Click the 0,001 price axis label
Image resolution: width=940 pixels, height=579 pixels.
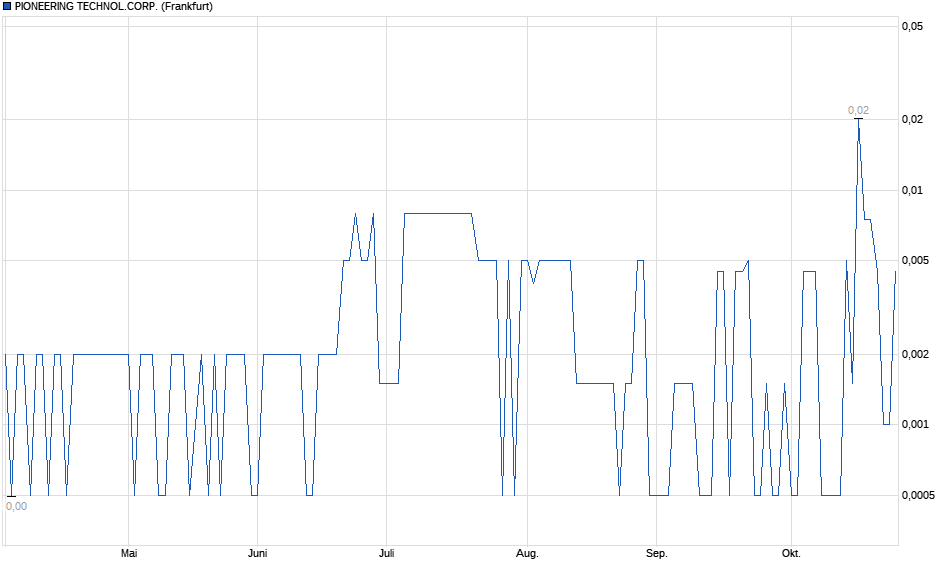[915, 424]
